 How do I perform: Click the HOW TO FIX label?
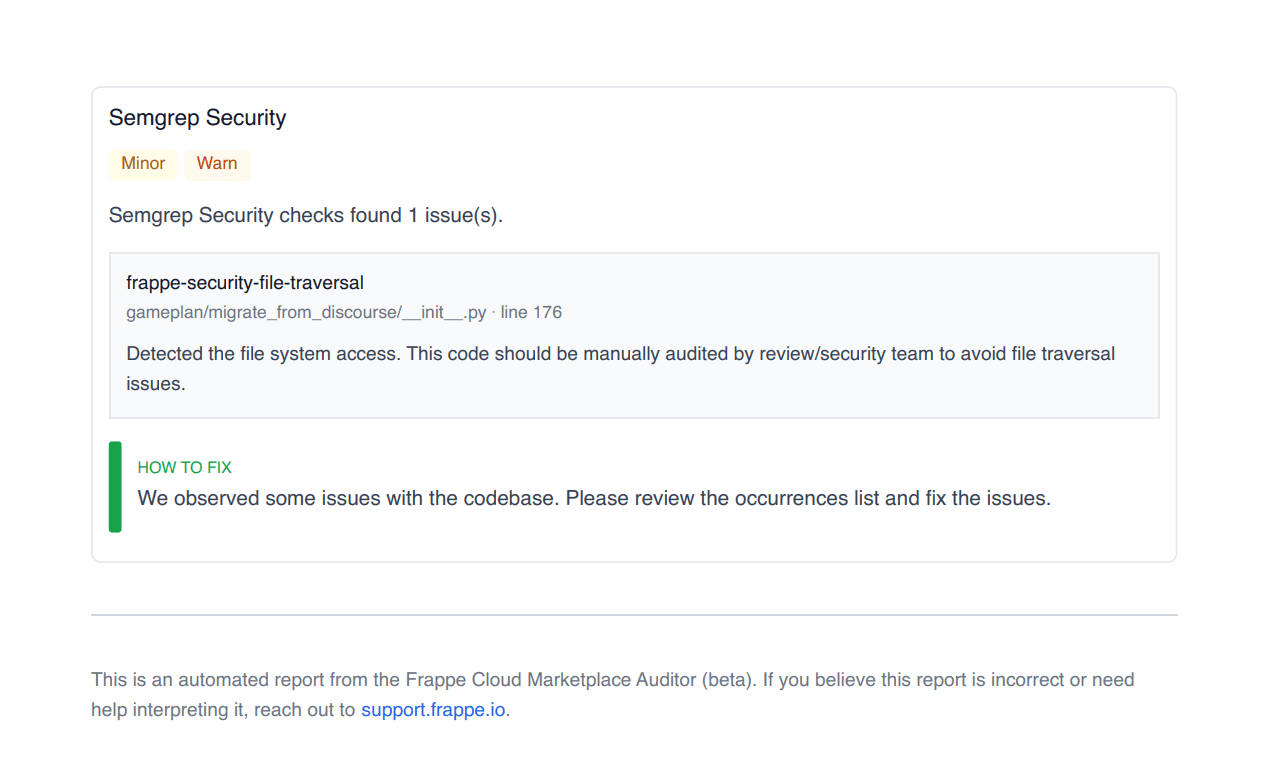[x=185, y=467]
